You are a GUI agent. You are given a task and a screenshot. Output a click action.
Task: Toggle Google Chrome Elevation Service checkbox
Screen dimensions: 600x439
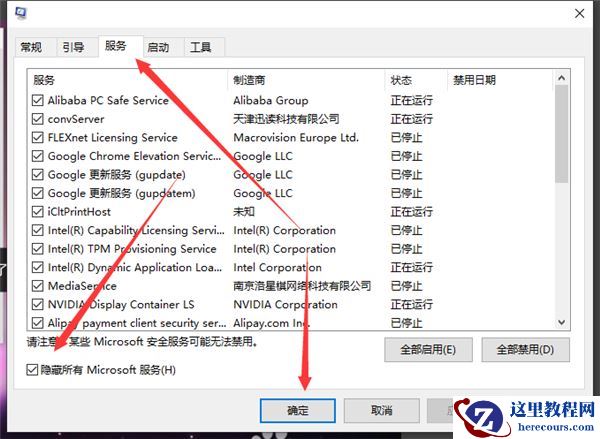click(x=38, y=156)
